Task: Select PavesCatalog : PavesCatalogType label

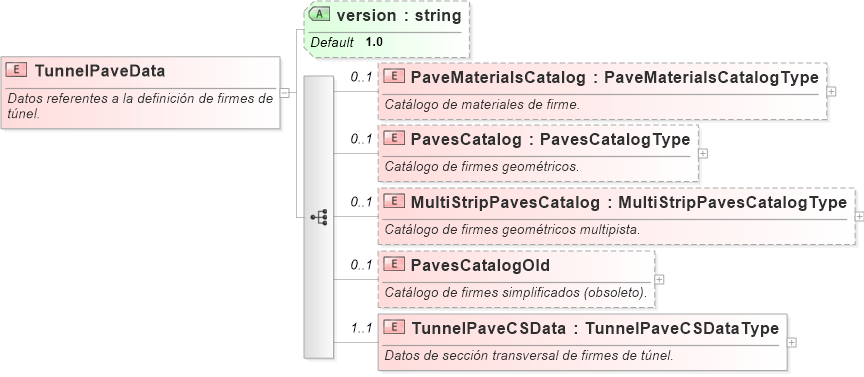Action: point(550,140)
